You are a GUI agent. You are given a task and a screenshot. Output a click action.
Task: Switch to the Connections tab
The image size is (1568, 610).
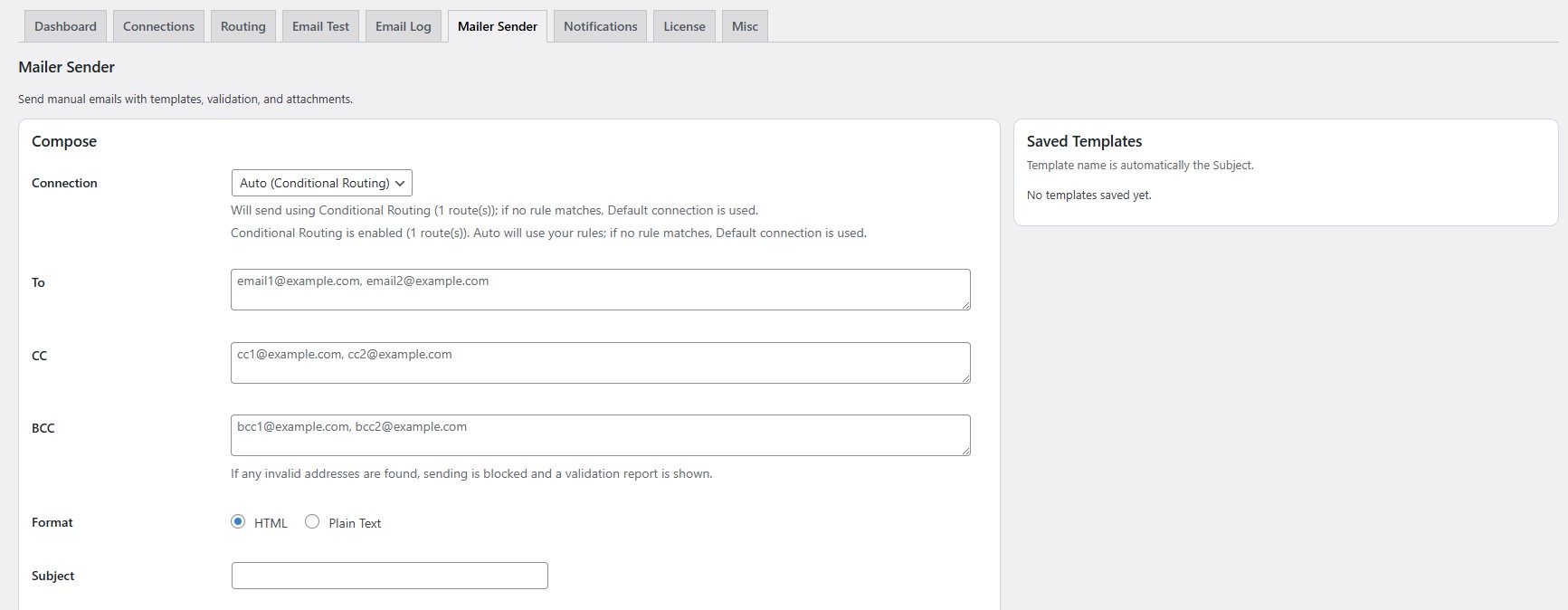tap(158, 26)
